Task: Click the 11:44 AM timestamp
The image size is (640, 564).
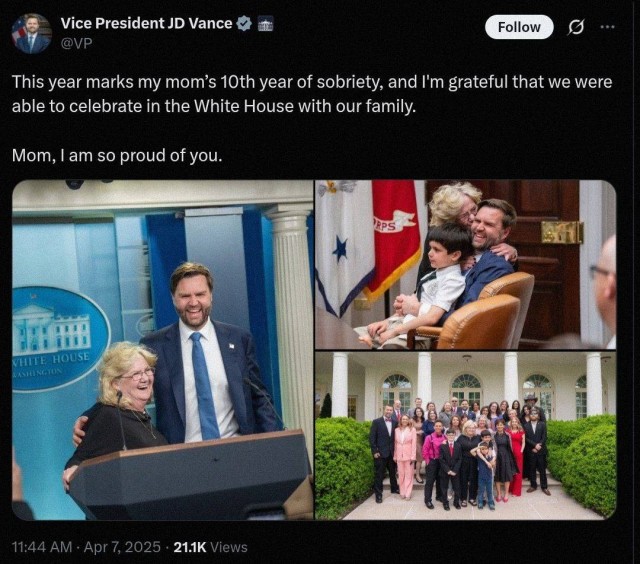Action: coord(43,547)
